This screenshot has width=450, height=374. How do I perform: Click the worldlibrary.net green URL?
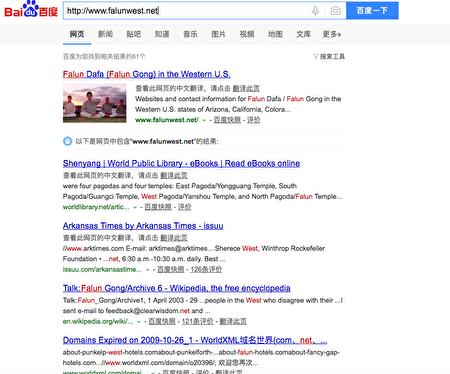coord(96,207)
